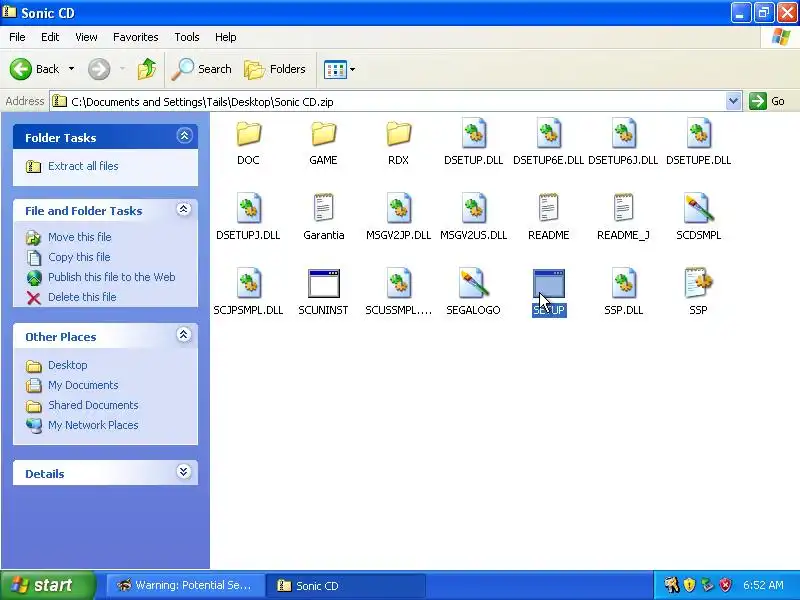The image size is (800, 600).
Task: Open the Back history dropdown arrow
Action: tap(71, 69)
